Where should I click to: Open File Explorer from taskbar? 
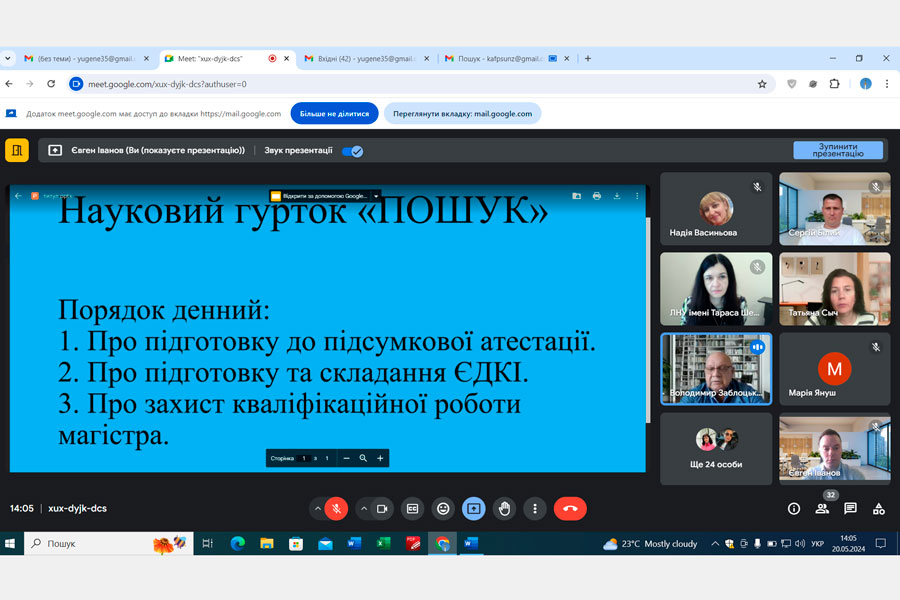[266, 543]
